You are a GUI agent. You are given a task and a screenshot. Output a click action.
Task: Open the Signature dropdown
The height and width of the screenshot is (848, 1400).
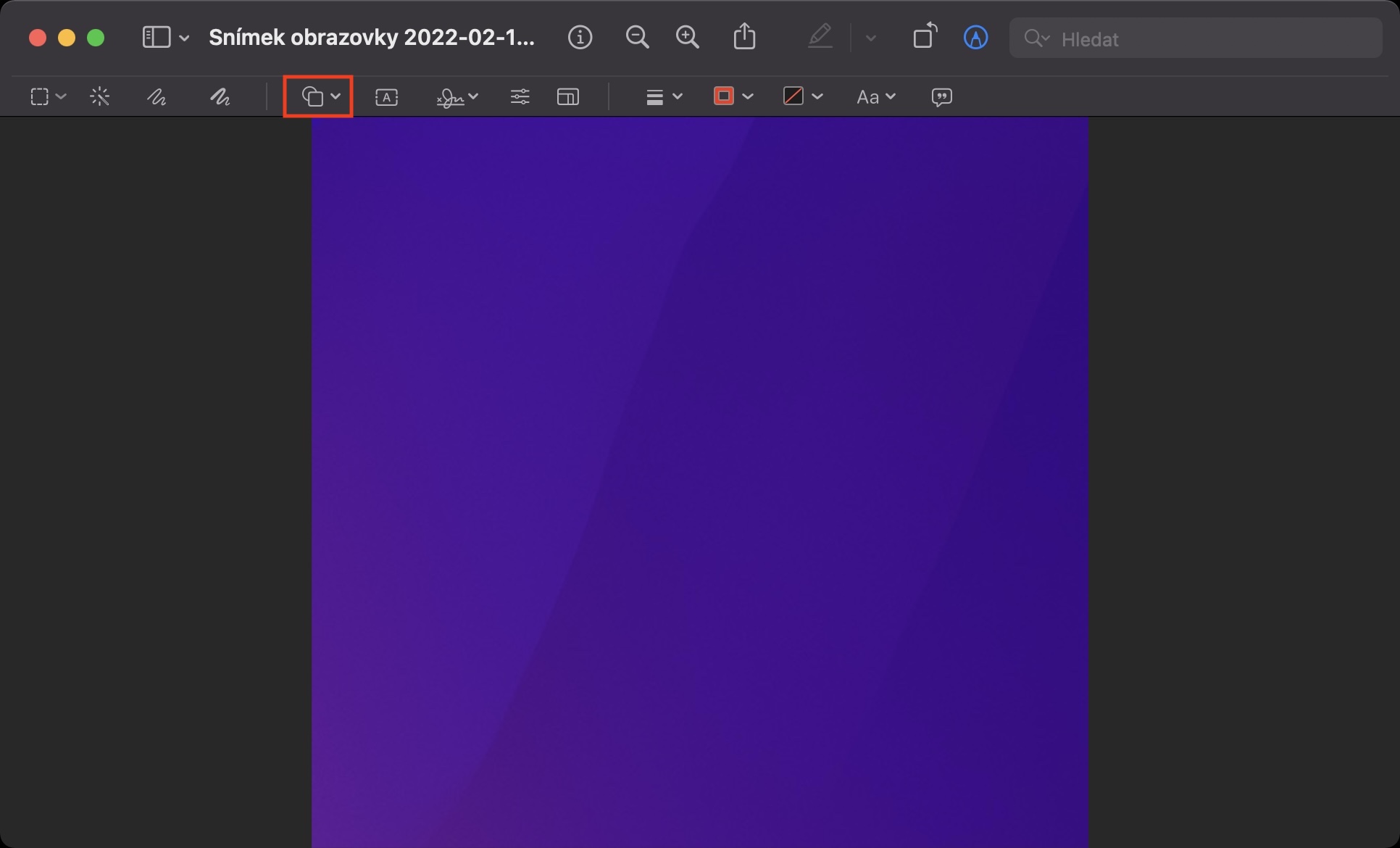(457, 96)
